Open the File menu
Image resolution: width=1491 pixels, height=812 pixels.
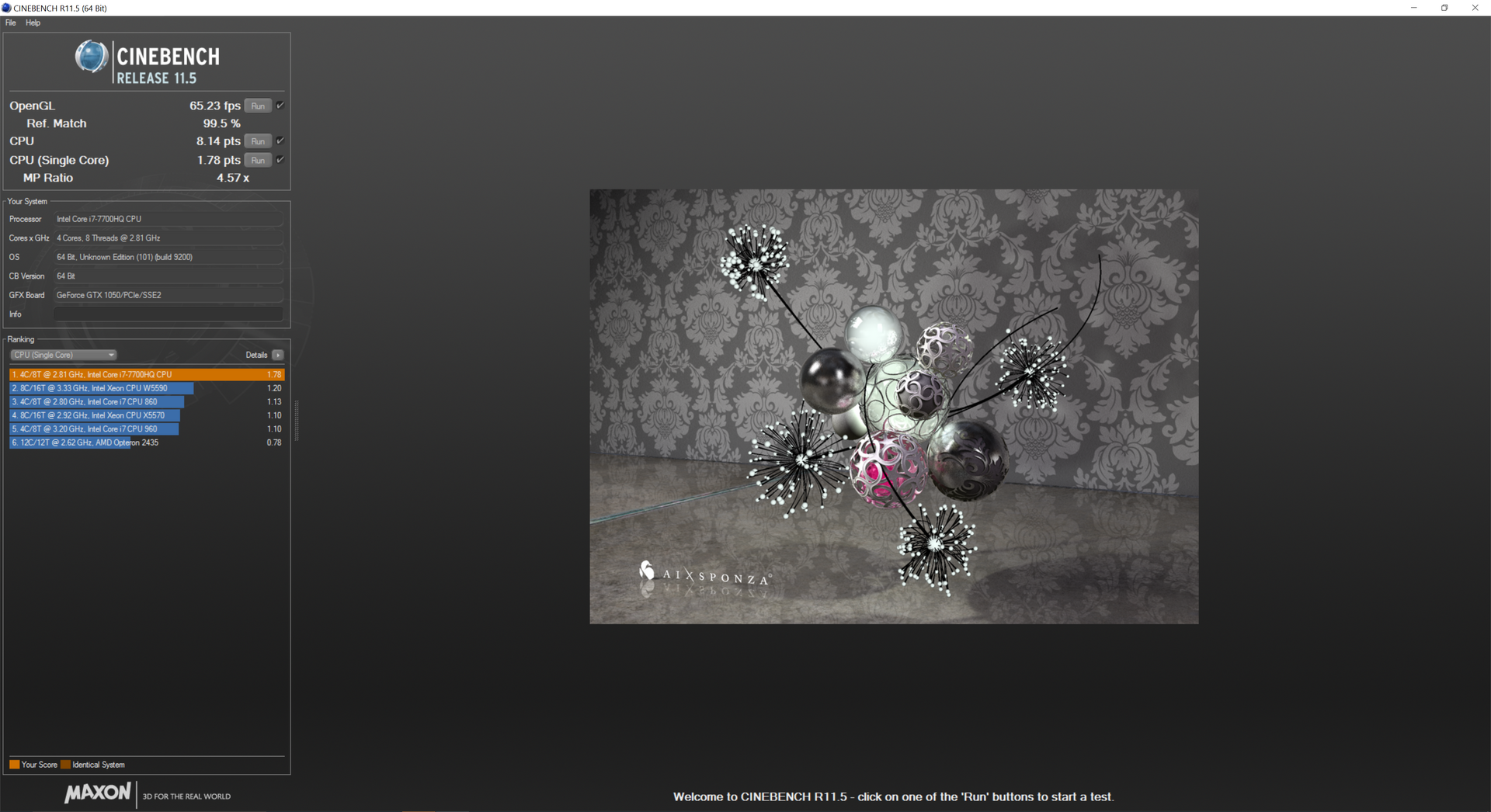click(10, 23)
